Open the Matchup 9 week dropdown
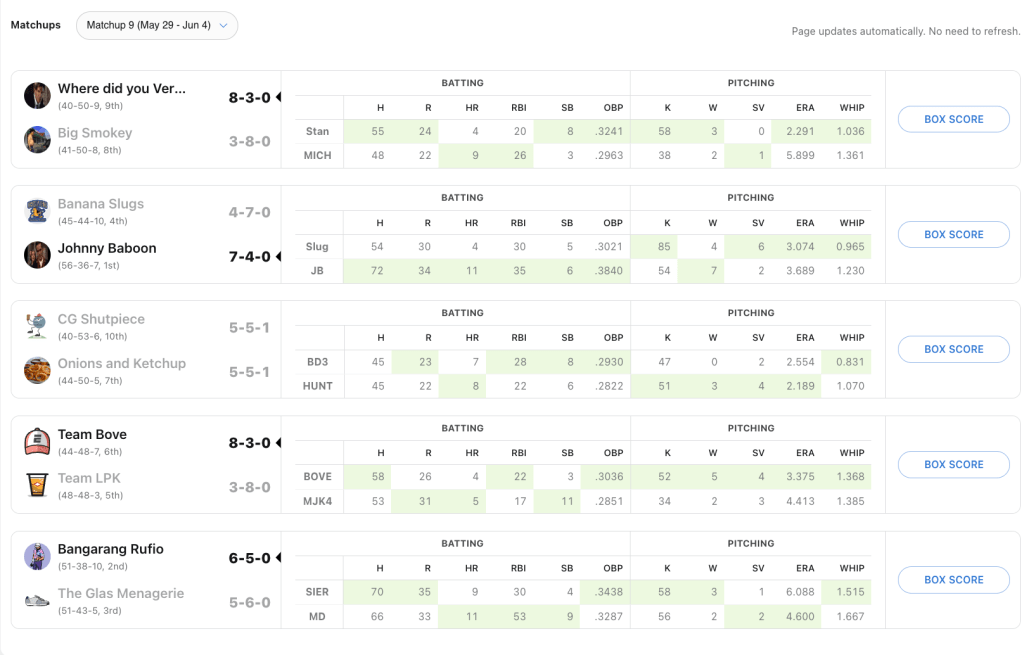1024x655 pixels. point(157,25)
